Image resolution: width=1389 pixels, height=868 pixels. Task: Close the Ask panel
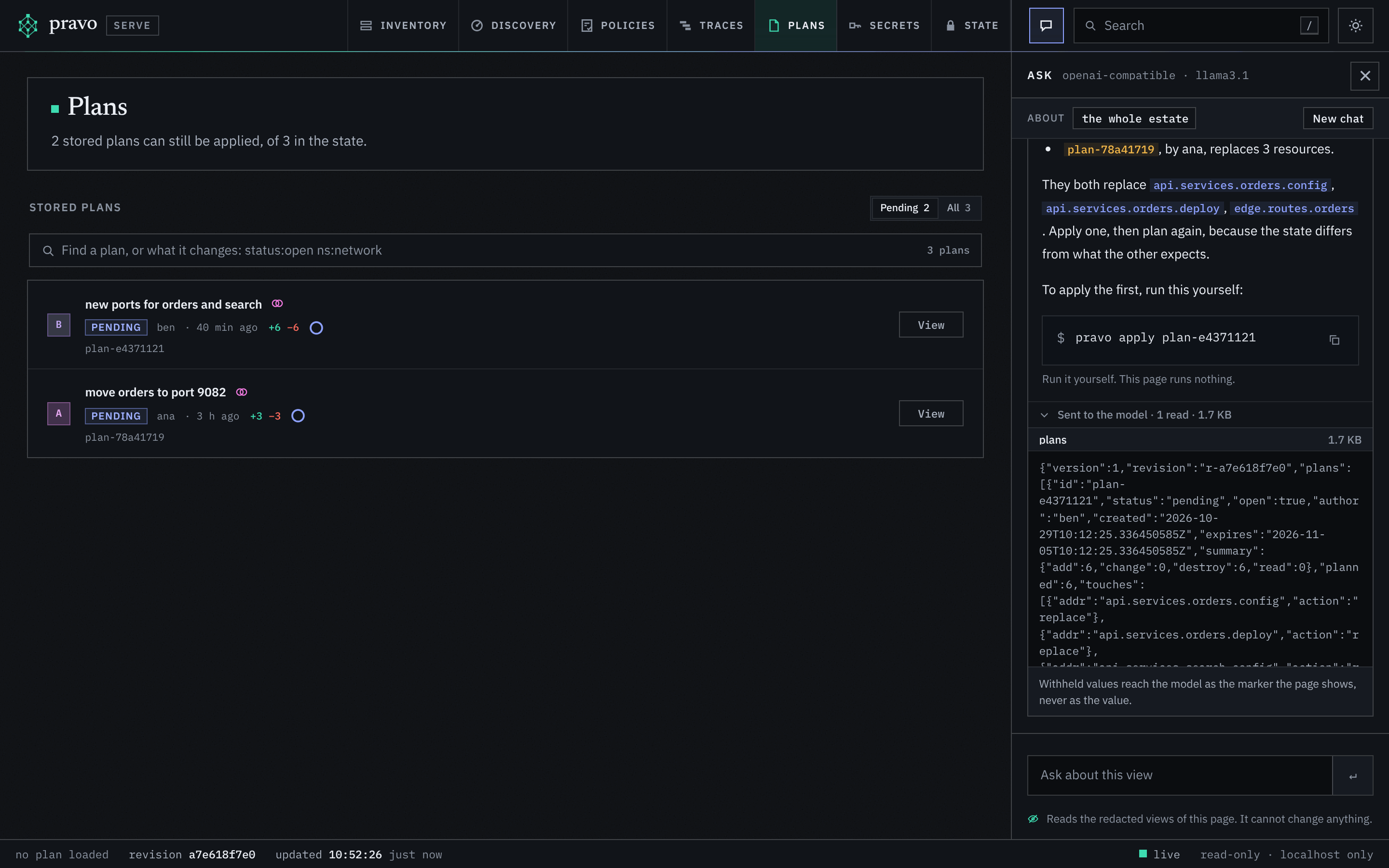pyautogui.click(x=1364, y=76)
